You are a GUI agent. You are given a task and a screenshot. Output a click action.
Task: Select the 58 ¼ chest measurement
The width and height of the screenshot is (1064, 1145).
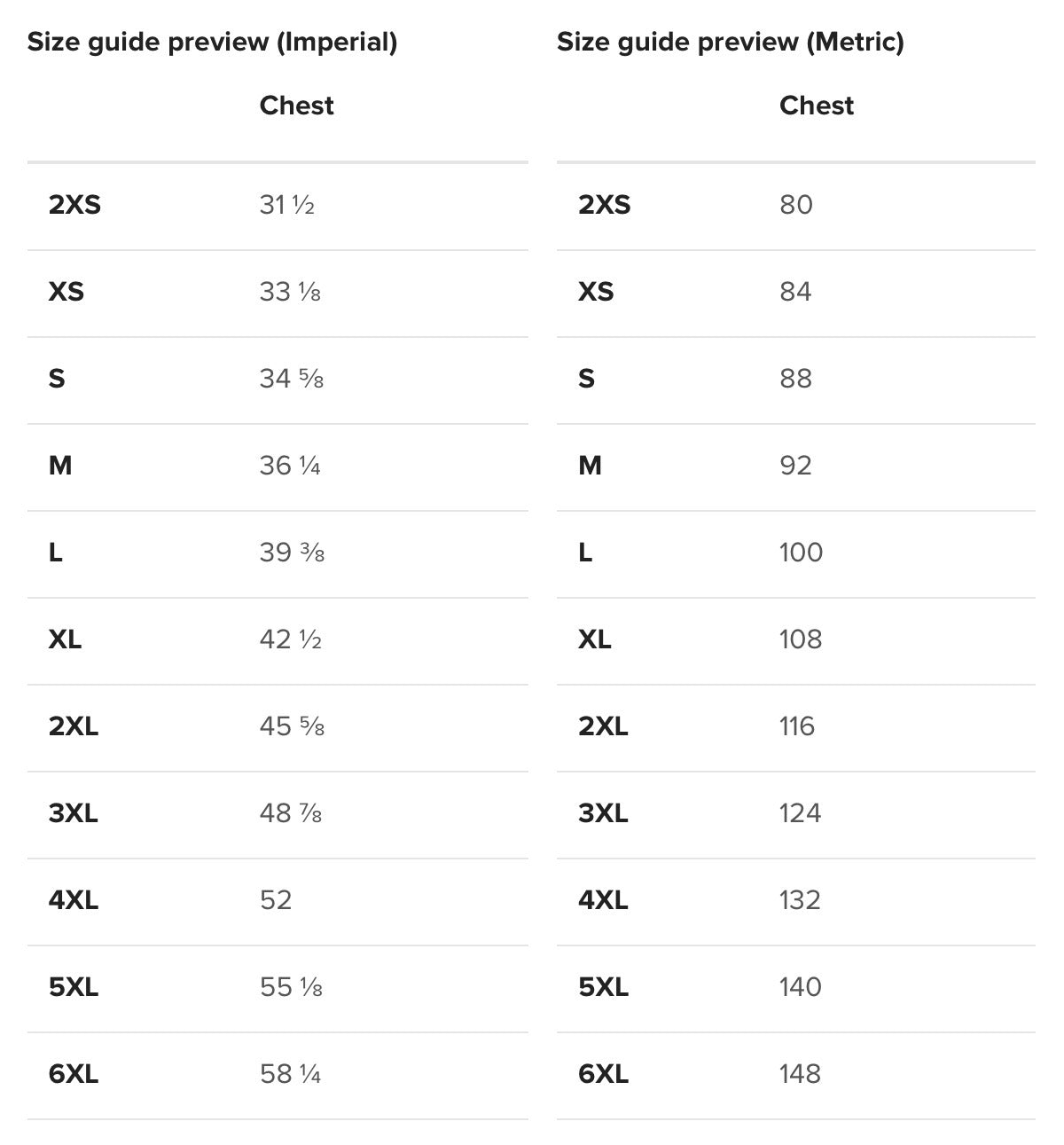click(290, 1074)
